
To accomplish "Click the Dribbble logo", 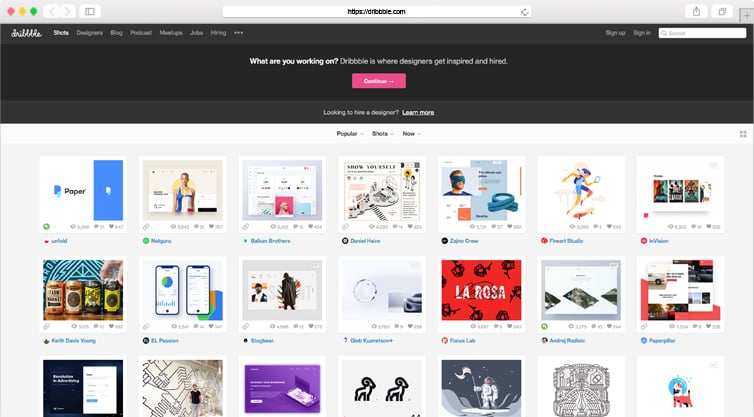I will pos(27,33).
